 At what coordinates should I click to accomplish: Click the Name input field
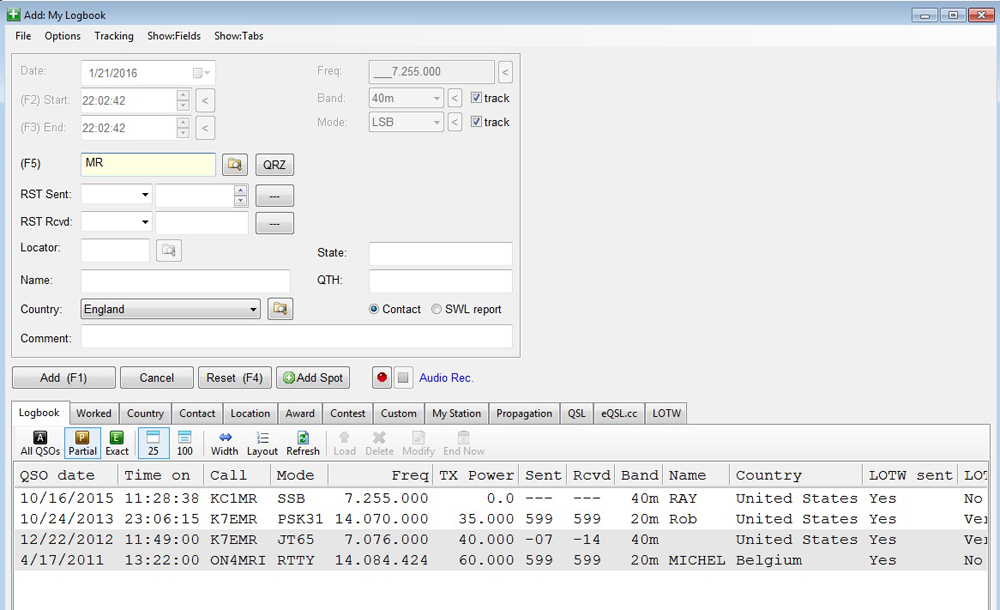pos(186,281)
